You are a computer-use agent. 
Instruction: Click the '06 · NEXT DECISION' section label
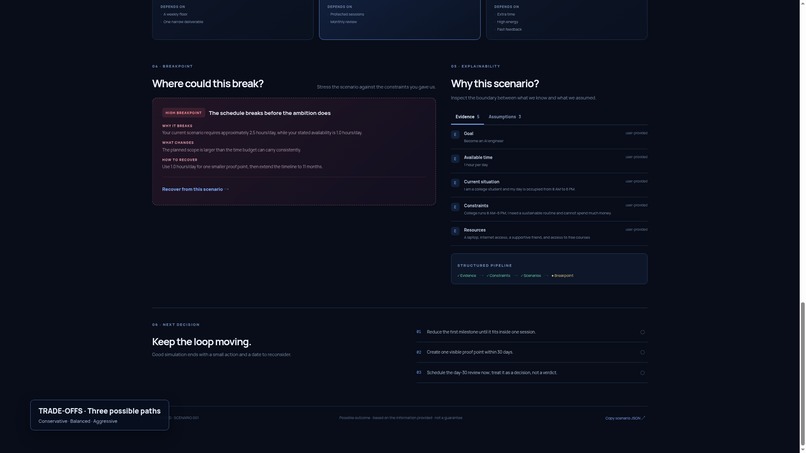pyautogui.click(x=176, y=325)
